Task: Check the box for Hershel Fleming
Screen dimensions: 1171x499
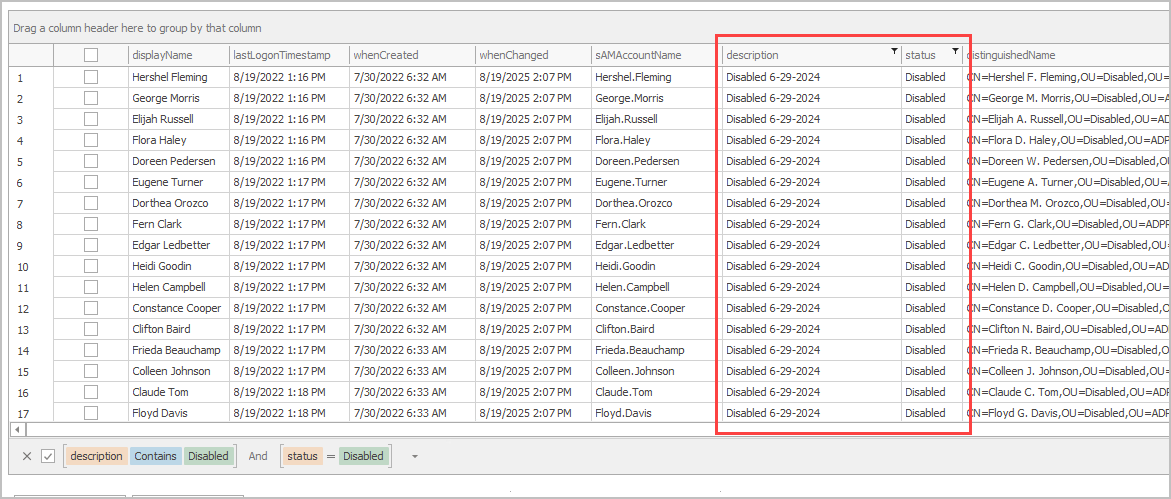Action: click(x=91, y=77)
